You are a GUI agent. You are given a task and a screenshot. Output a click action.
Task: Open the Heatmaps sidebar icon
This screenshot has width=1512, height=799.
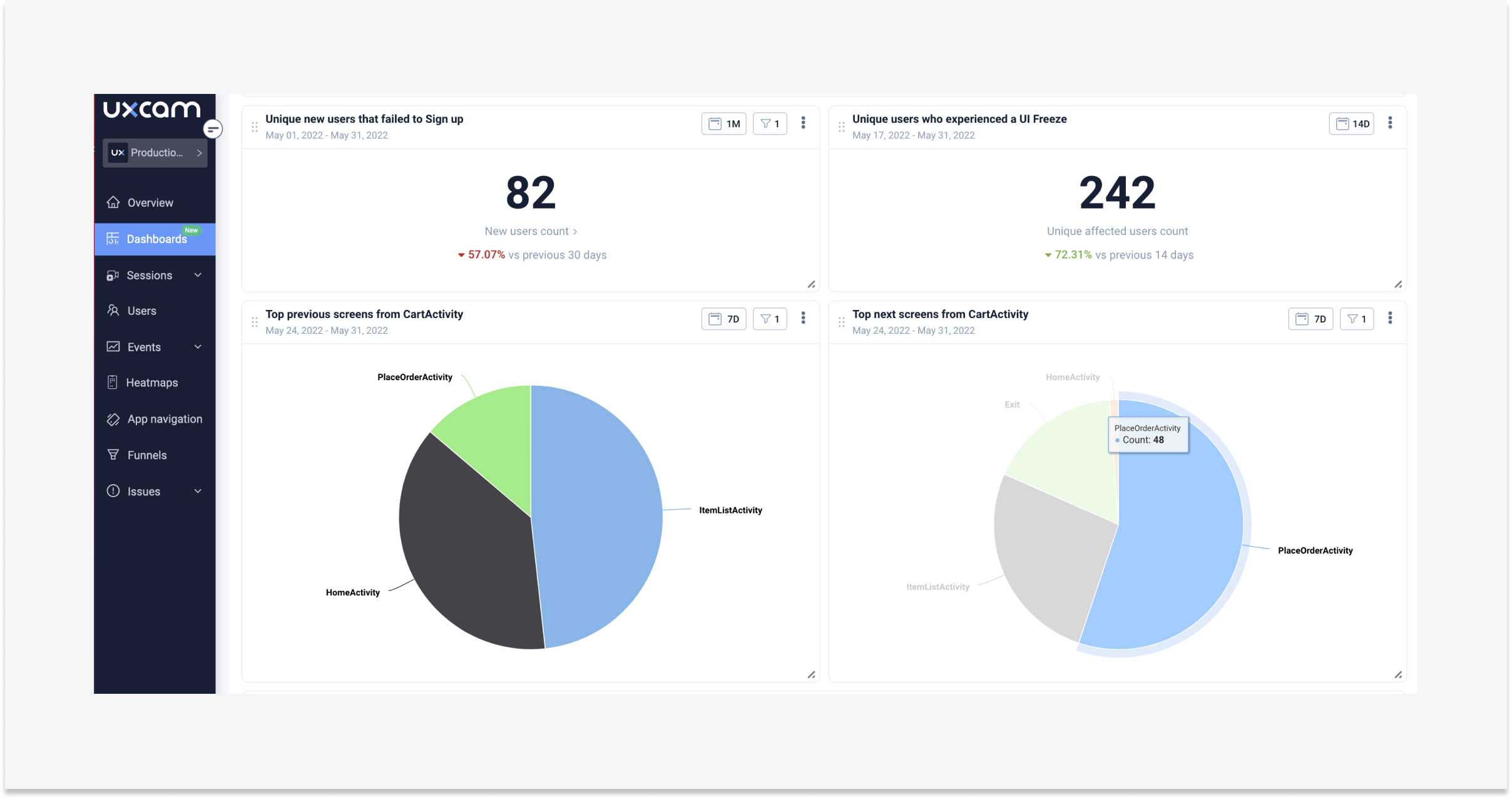[113, 383]
